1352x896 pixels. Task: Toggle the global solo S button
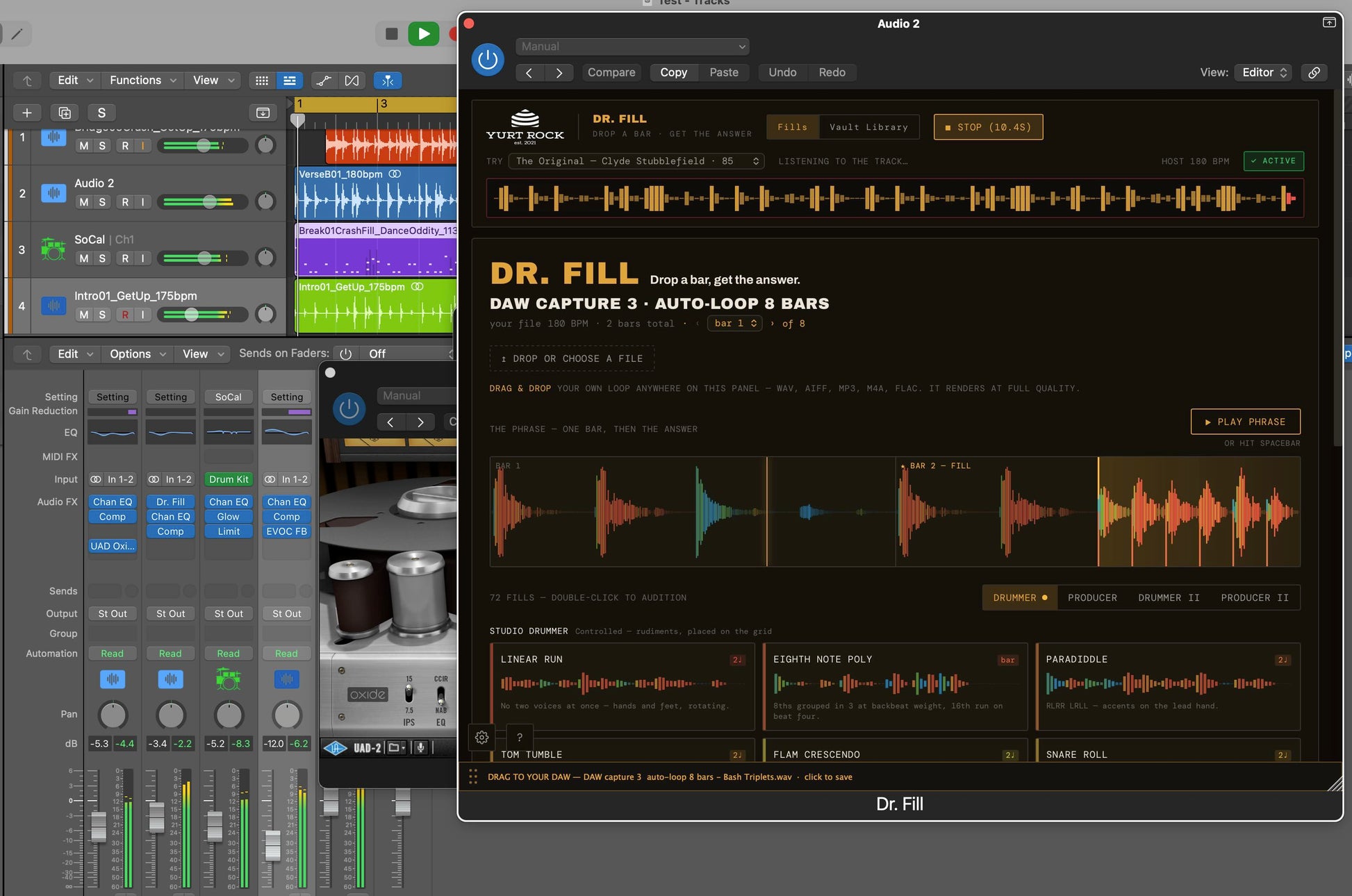click(101, 113)
